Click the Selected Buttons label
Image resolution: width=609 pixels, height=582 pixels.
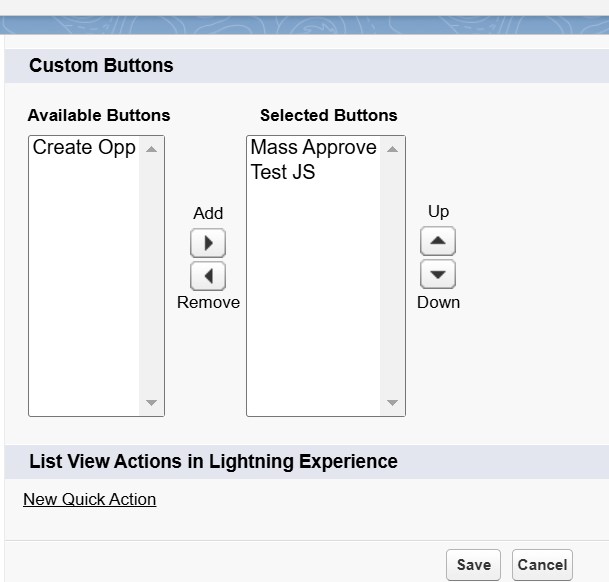pyautogui.click(x=328, y=115)
